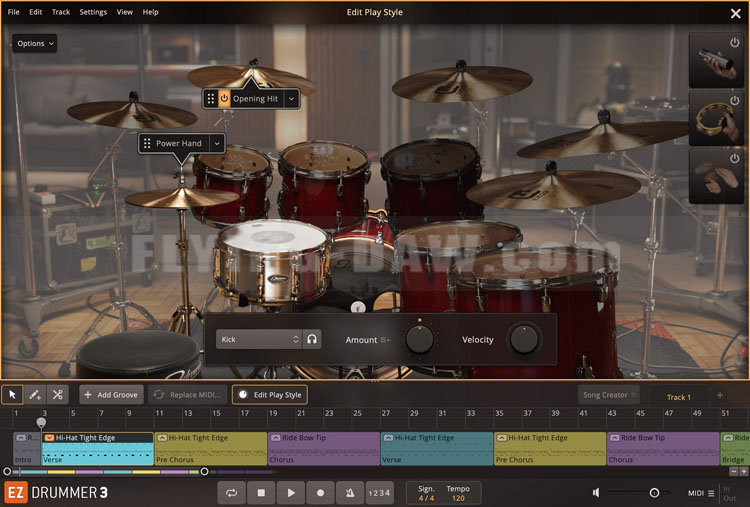Open the Kick instrument selector
The height and width of the screenshot is (507, 750).
click(258, 340)
